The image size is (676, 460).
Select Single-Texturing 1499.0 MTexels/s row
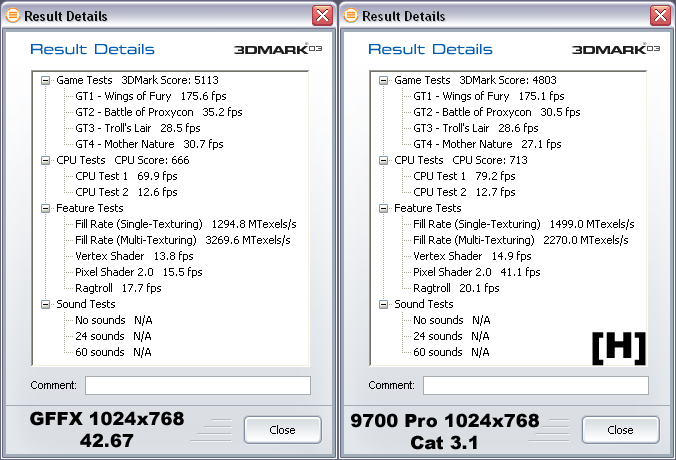click(x=524, y=224)
